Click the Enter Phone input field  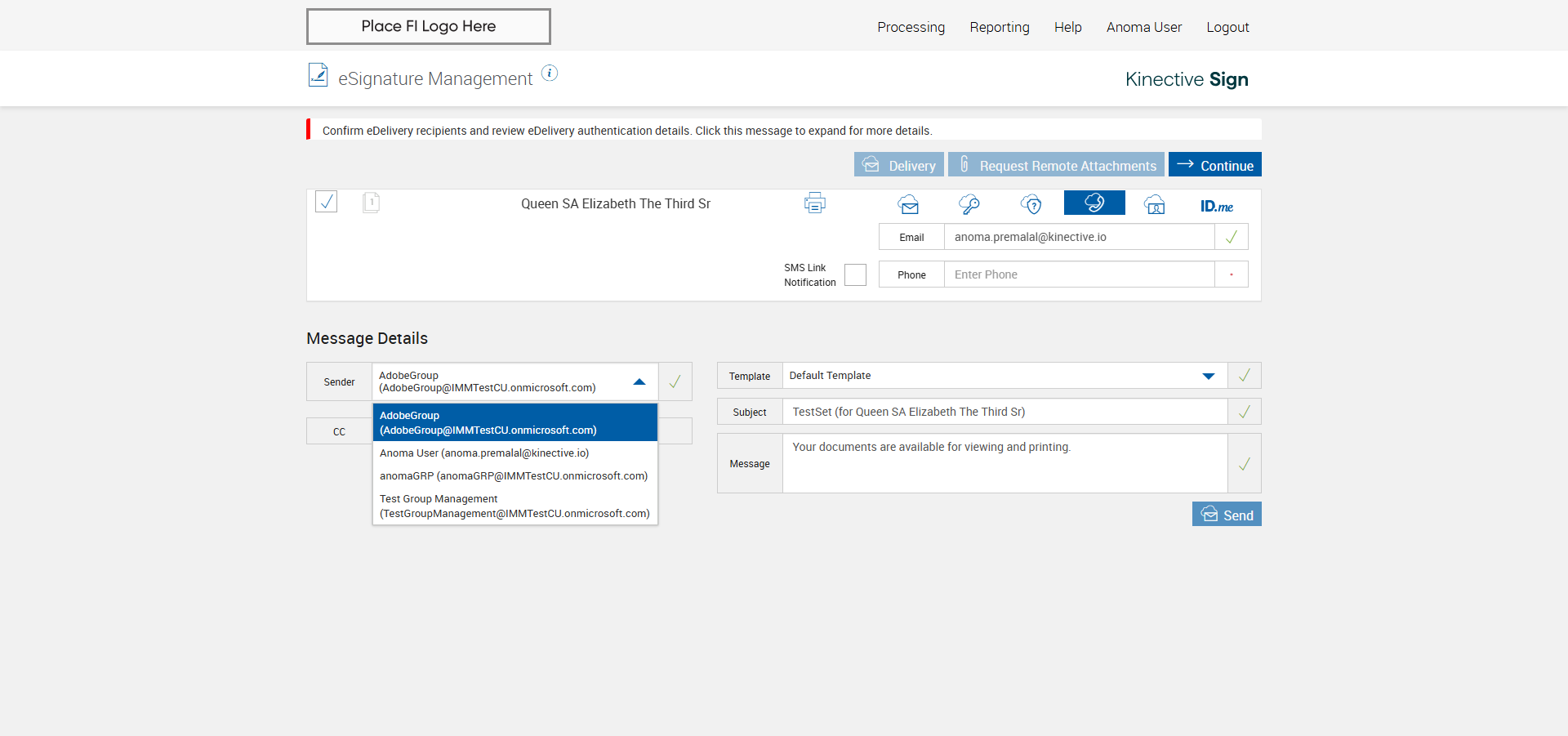pyautogui.click(x=1079, y=274)
